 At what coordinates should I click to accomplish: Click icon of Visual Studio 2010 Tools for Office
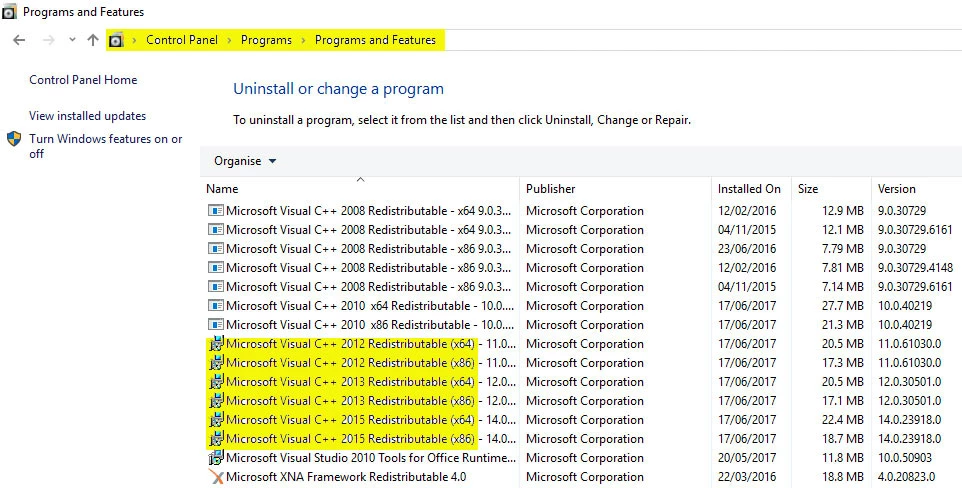216,458
